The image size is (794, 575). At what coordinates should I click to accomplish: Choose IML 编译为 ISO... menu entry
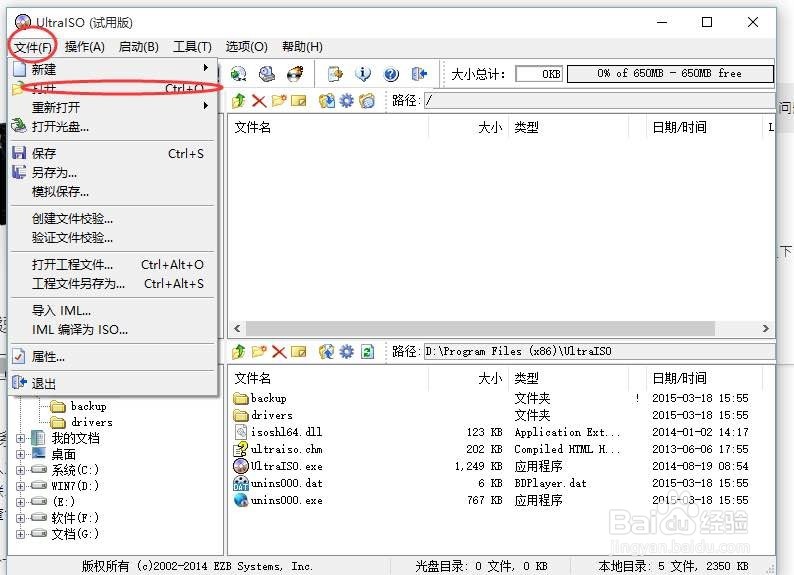point(112,330)
